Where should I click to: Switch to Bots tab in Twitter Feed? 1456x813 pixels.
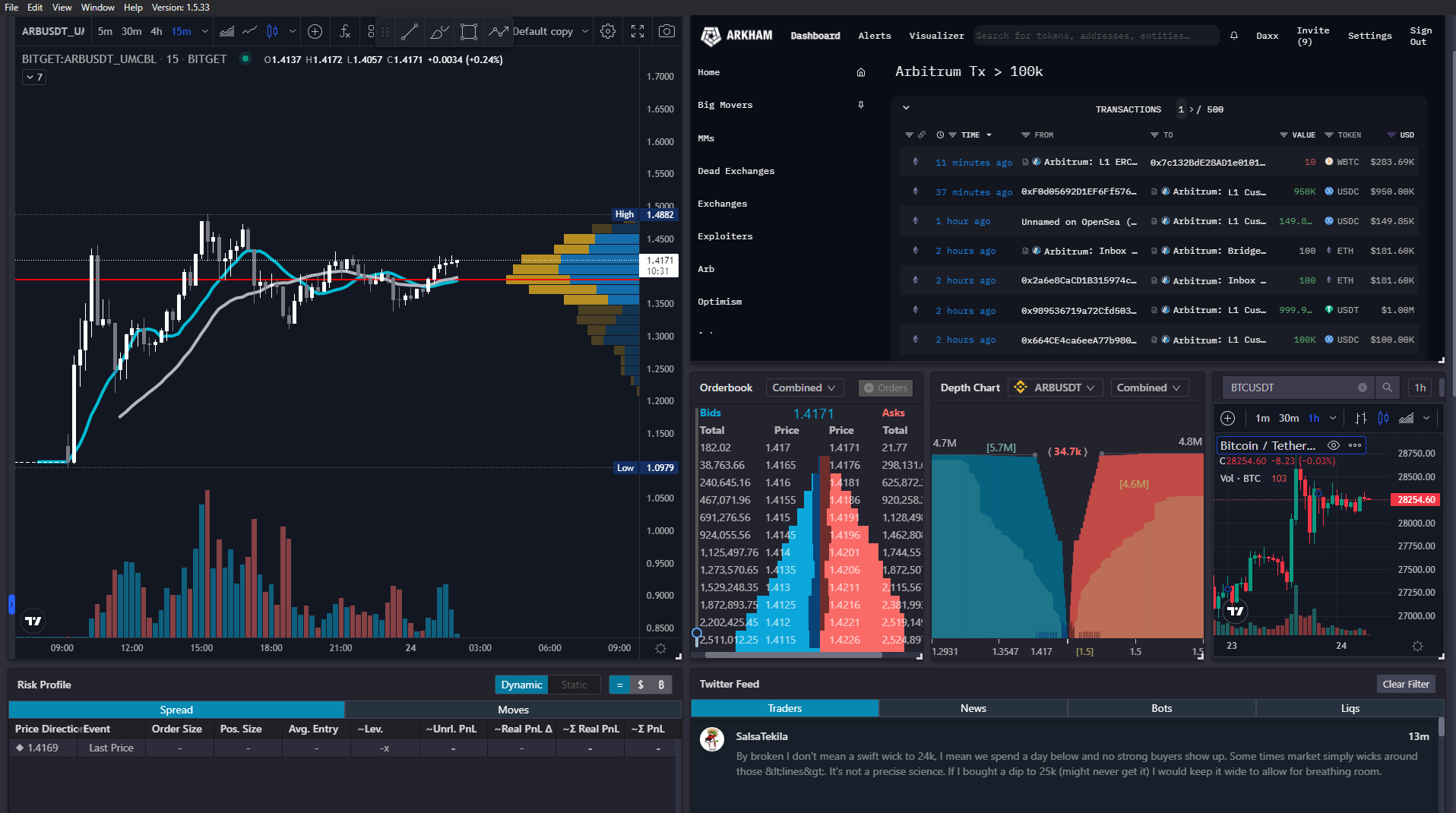pyautogui.click(x=1161, y=708)
